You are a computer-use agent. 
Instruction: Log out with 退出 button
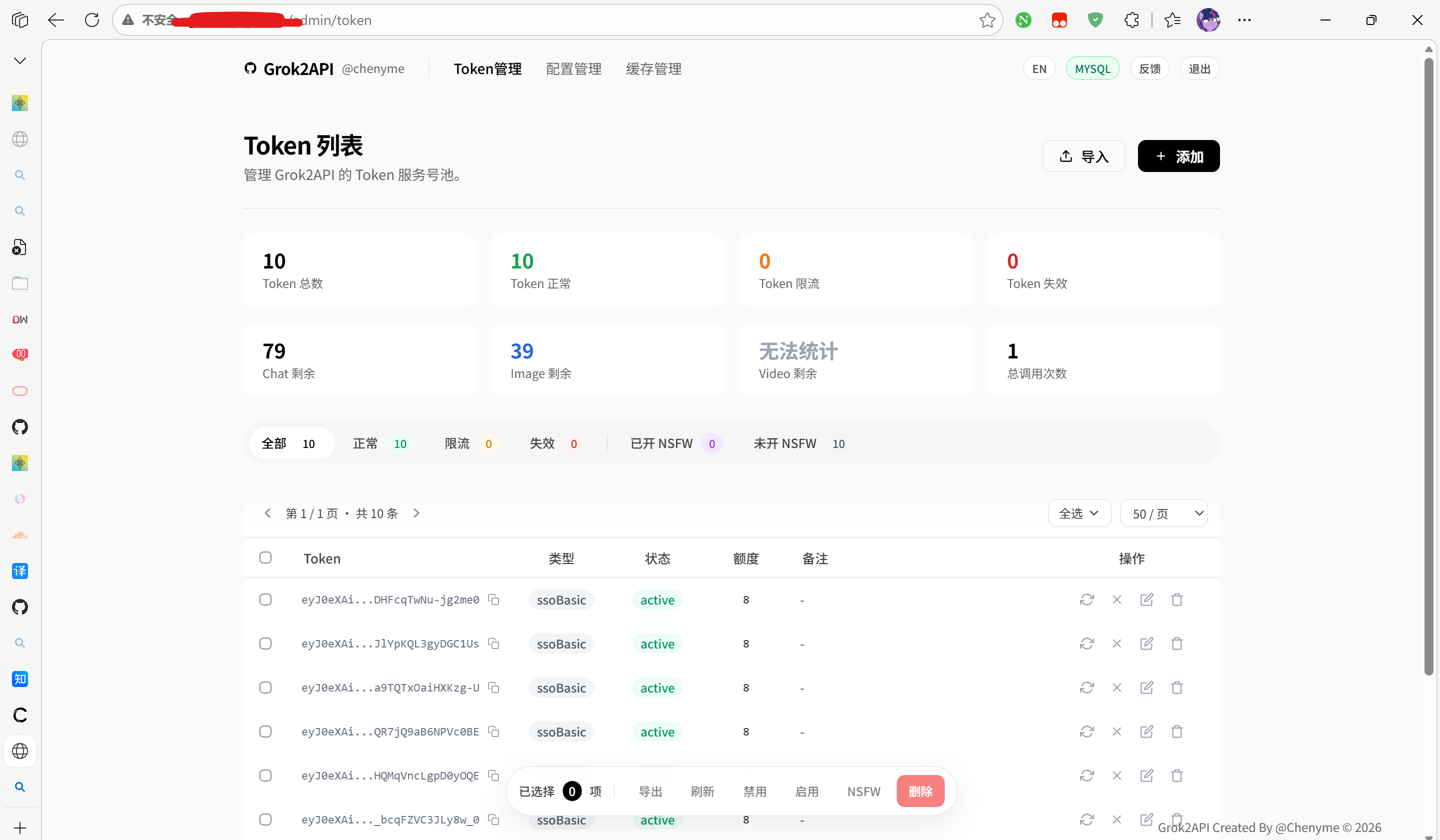point(1199,68)
